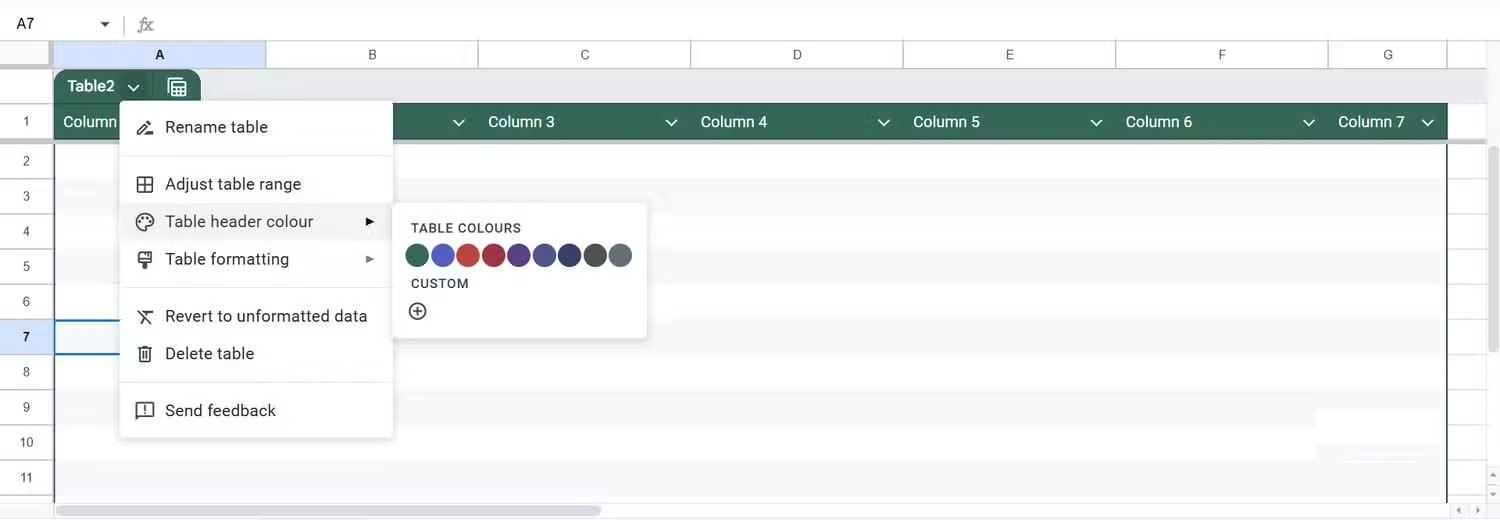1500x520 pixels.
Task: Choose Adjust table range
Action: 256,184
